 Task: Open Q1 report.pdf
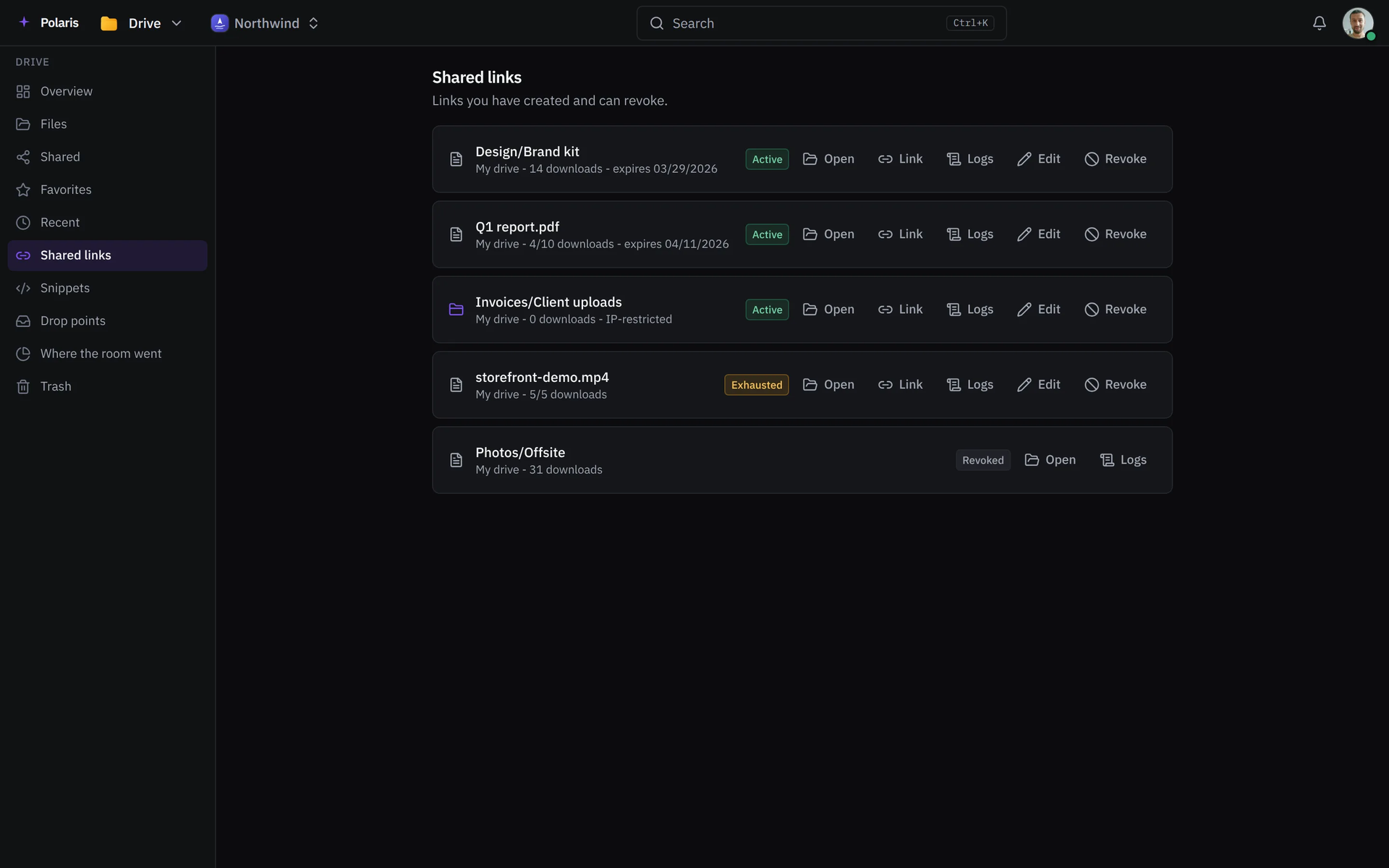click(x=828, y=234)
